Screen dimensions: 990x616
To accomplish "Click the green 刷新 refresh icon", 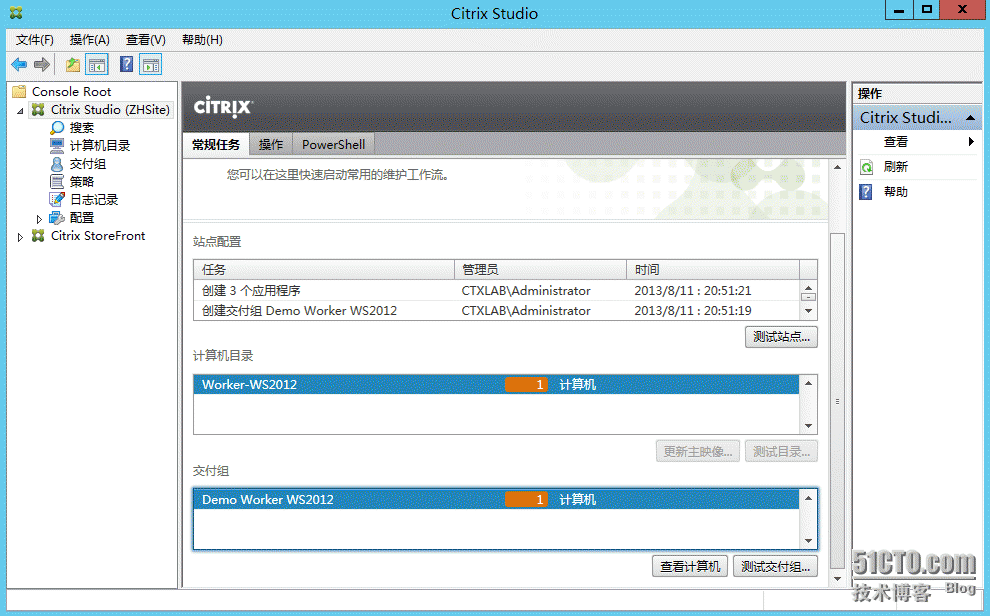I will (866, 167).
